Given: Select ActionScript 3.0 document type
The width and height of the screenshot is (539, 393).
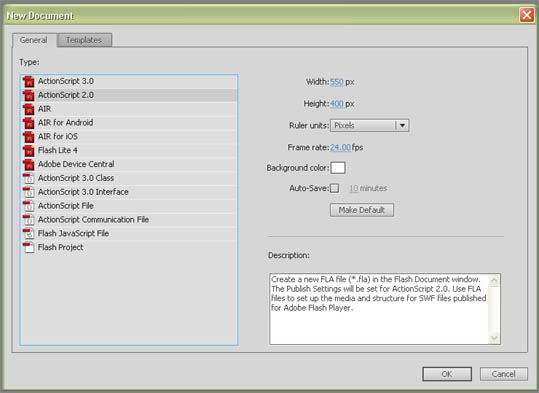Looking at the screenshot, I should coord(129,81).
